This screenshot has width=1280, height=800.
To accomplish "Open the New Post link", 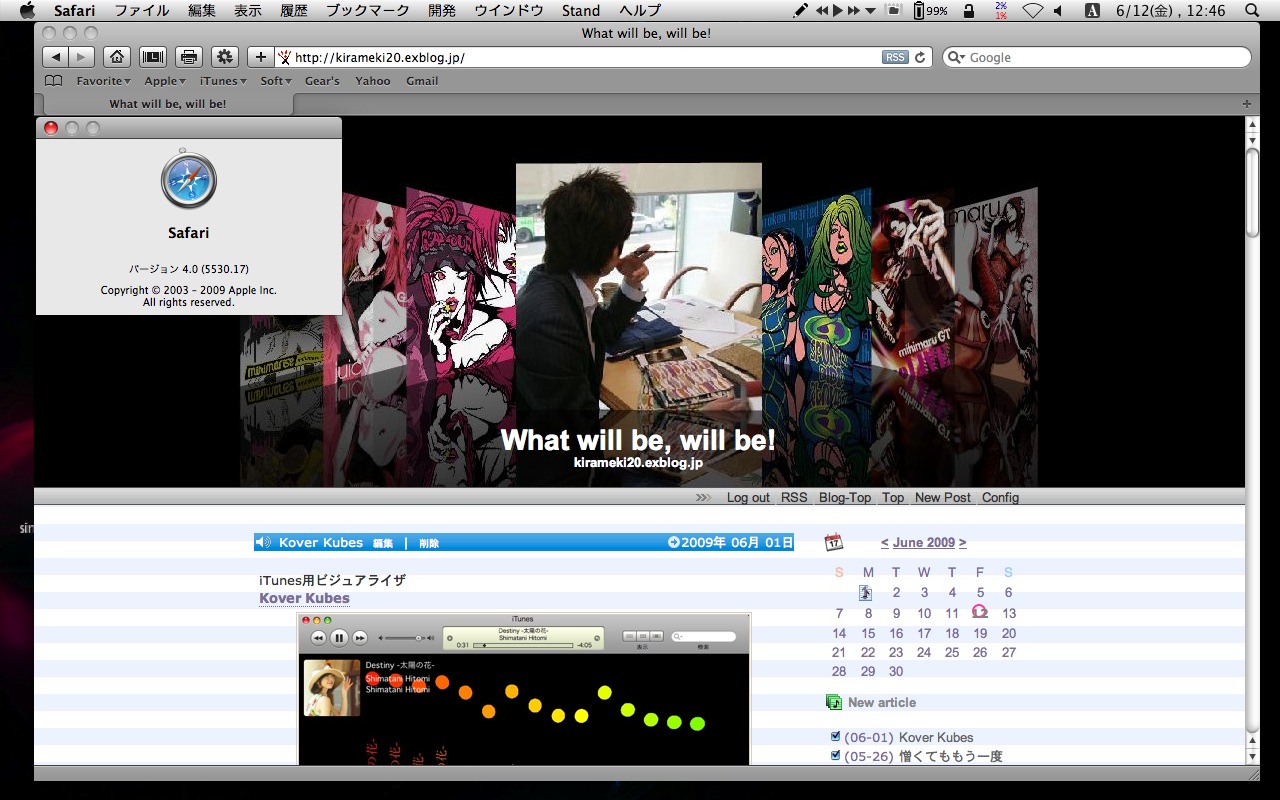I will click(x=942, y=497).
